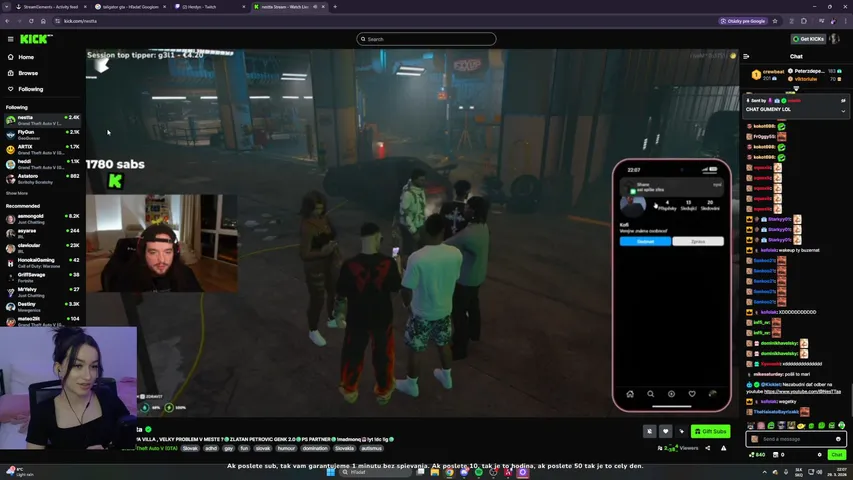Open the user profile avatar in the header
853x480 pixels.
tap(835, 39)
